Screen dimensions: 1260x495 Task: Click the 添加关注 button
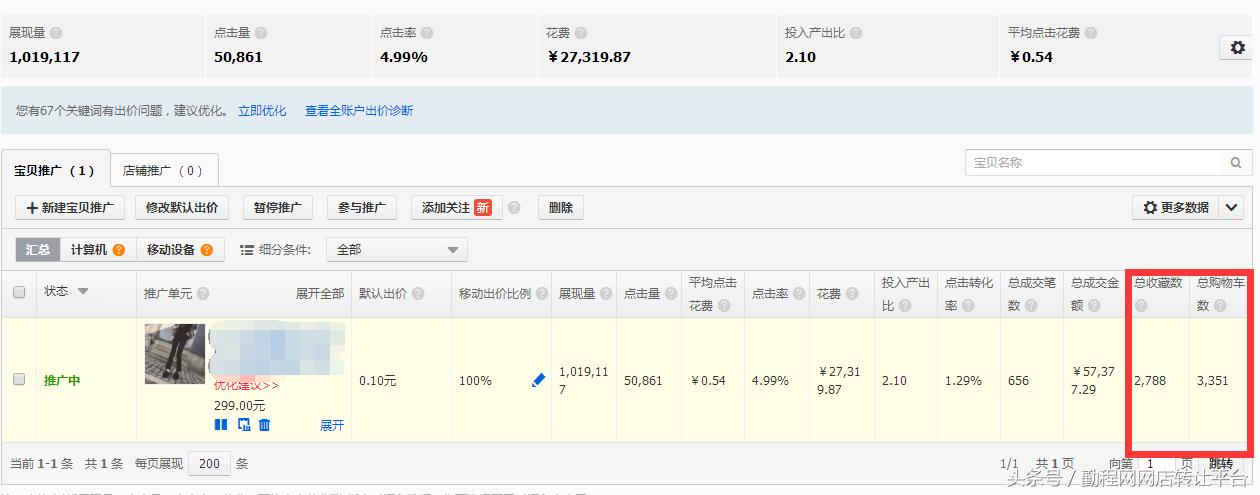coord(456,208)
